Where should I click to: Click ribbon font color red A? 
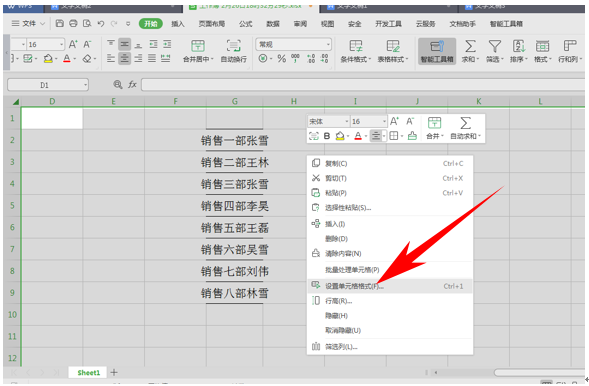67,59
